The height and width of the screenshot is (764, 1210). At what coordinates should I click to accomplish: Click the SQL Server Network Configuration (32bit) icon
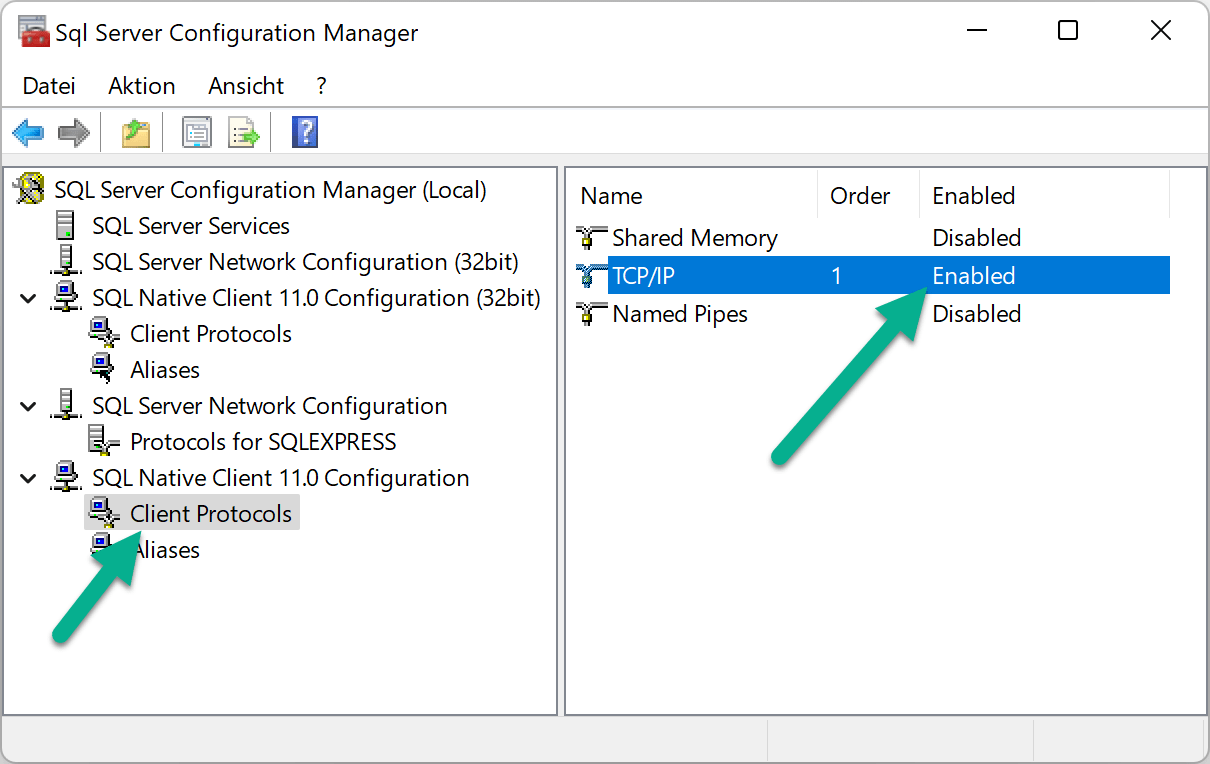(x=65, y=261)
